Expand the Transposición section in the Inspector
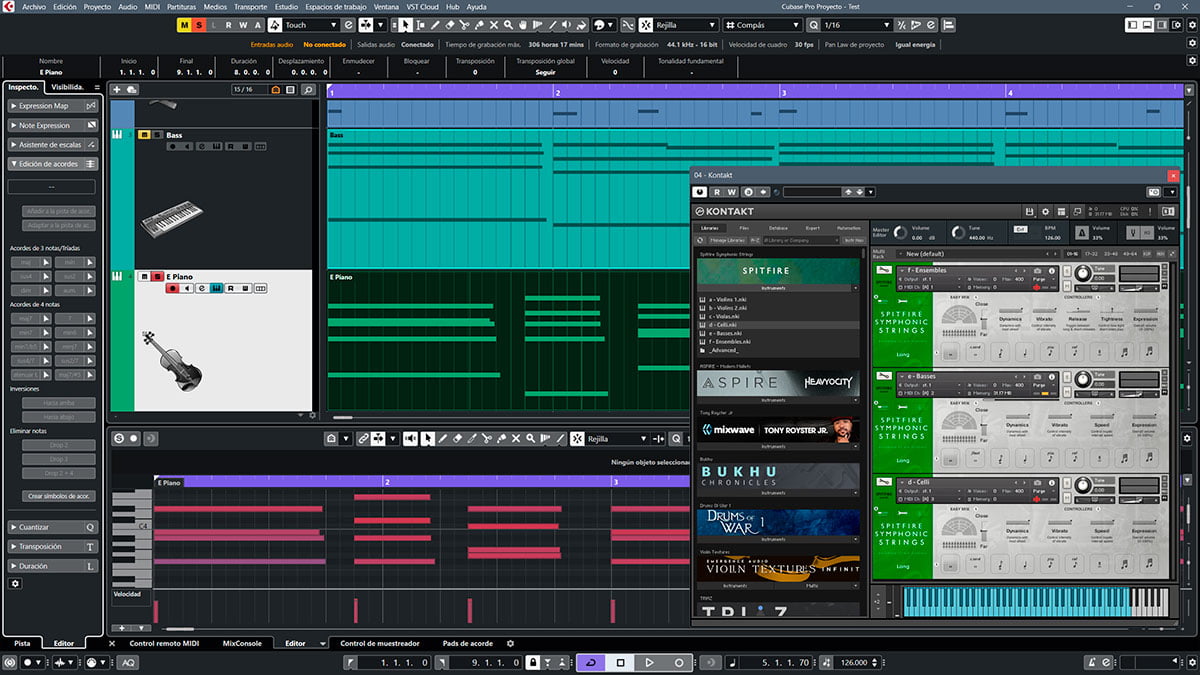Image resolution: width=1200 pixels, height=675 pixels. point(52,547)
